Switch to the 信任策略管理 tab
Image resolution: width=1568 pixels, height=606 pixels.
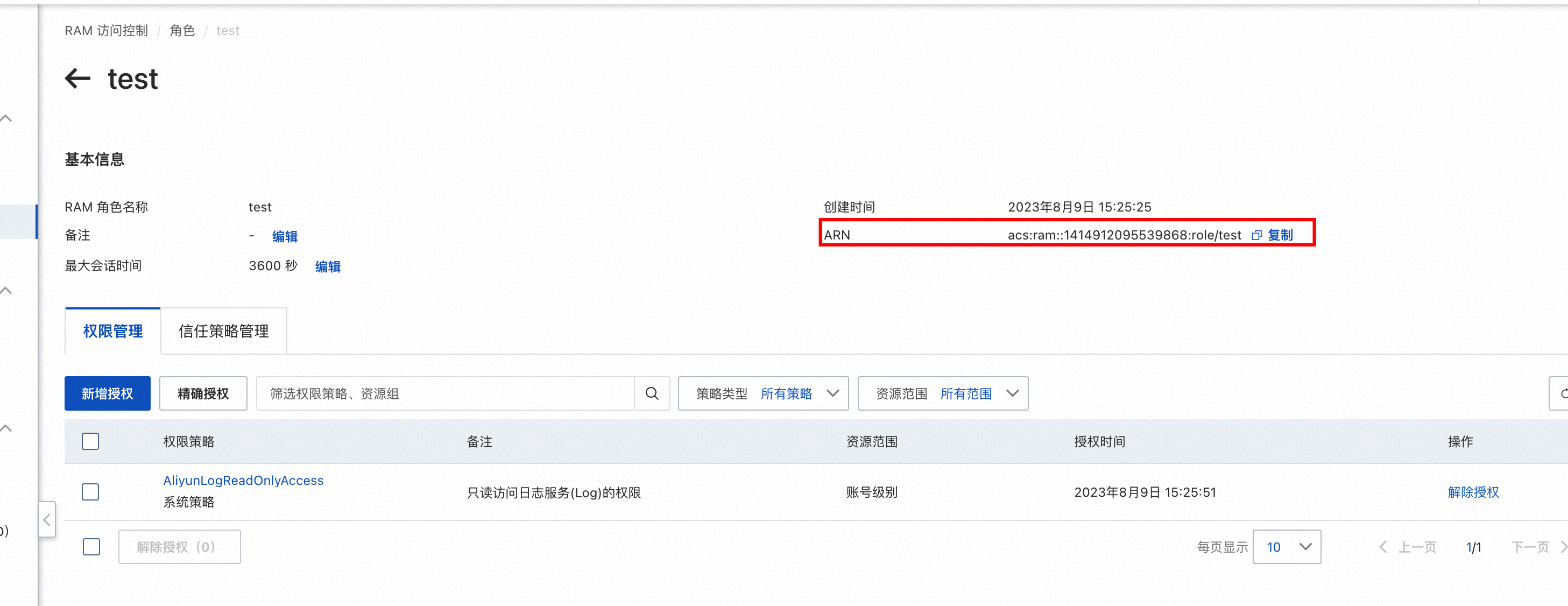(x=223, y=332)
